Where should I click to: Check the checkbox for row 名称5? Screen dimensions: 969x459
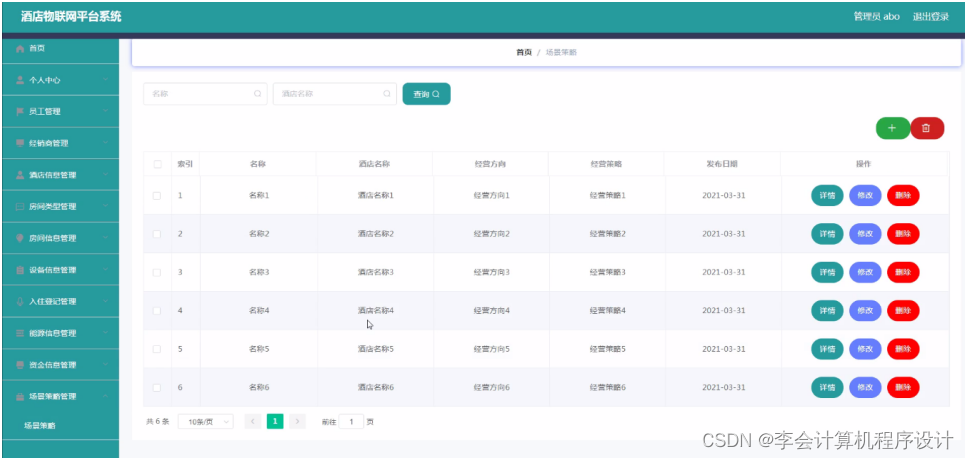[157, 349]
